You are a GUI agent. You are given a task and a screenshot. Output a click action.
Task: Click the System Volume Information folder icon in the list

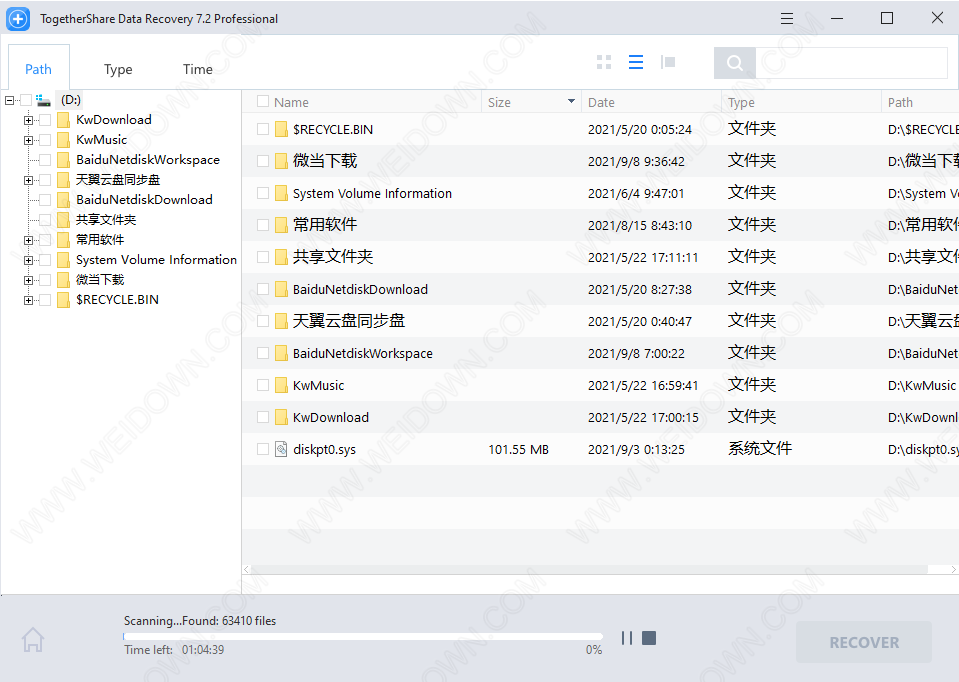[281, 193]
